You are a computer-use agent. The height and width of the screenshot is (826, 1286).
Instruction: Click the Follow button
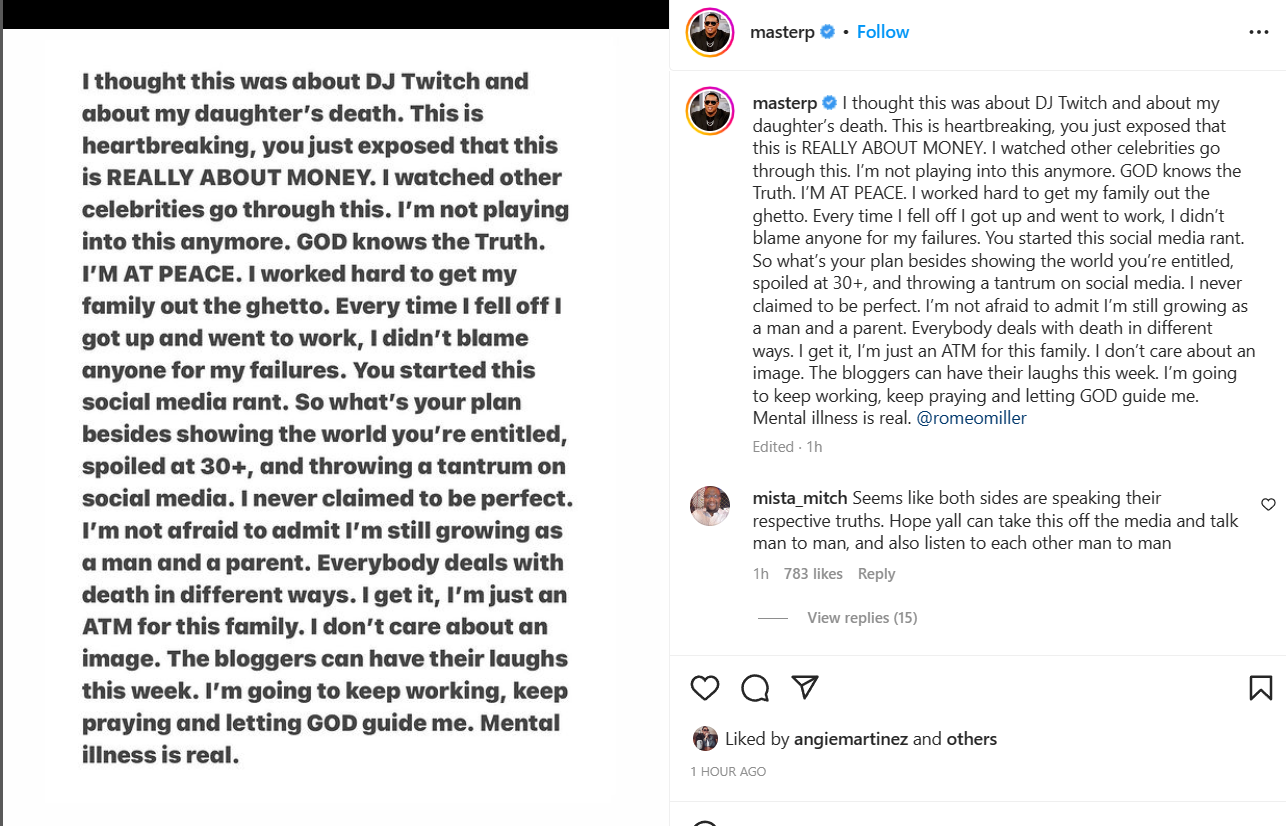882,31
